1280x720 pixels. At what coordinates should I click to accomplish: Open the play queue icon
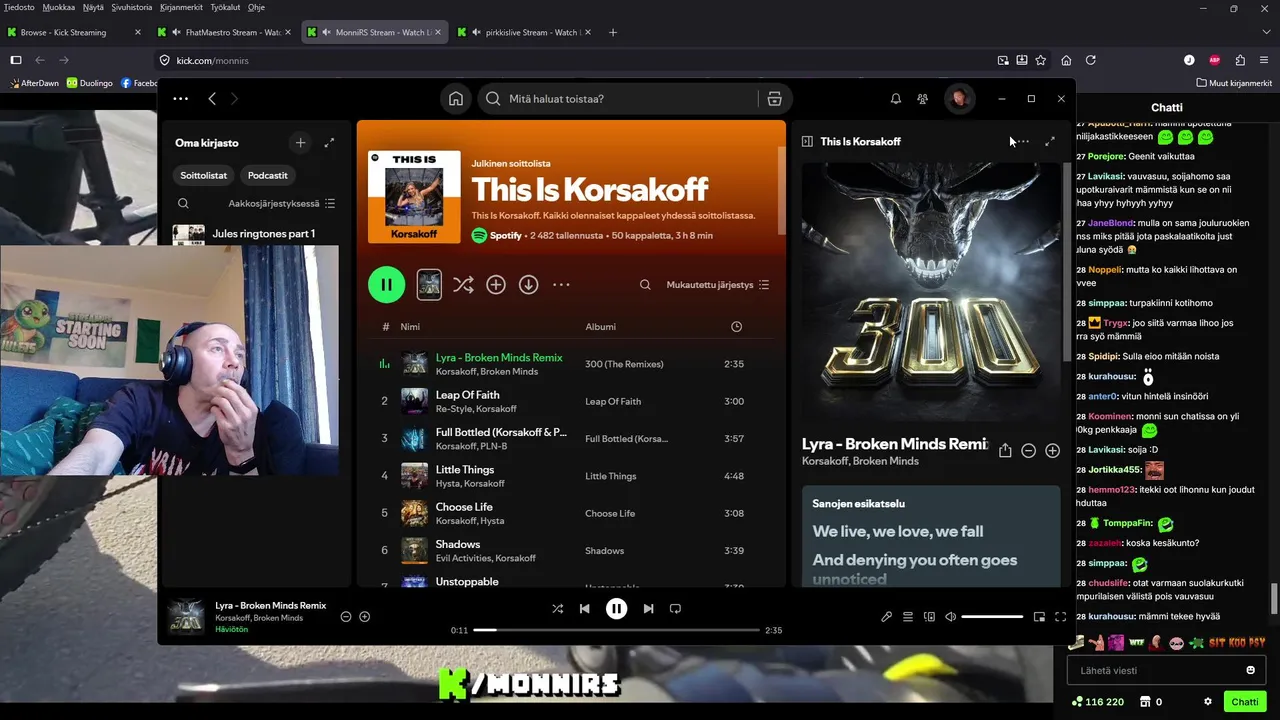pos(908,617)
